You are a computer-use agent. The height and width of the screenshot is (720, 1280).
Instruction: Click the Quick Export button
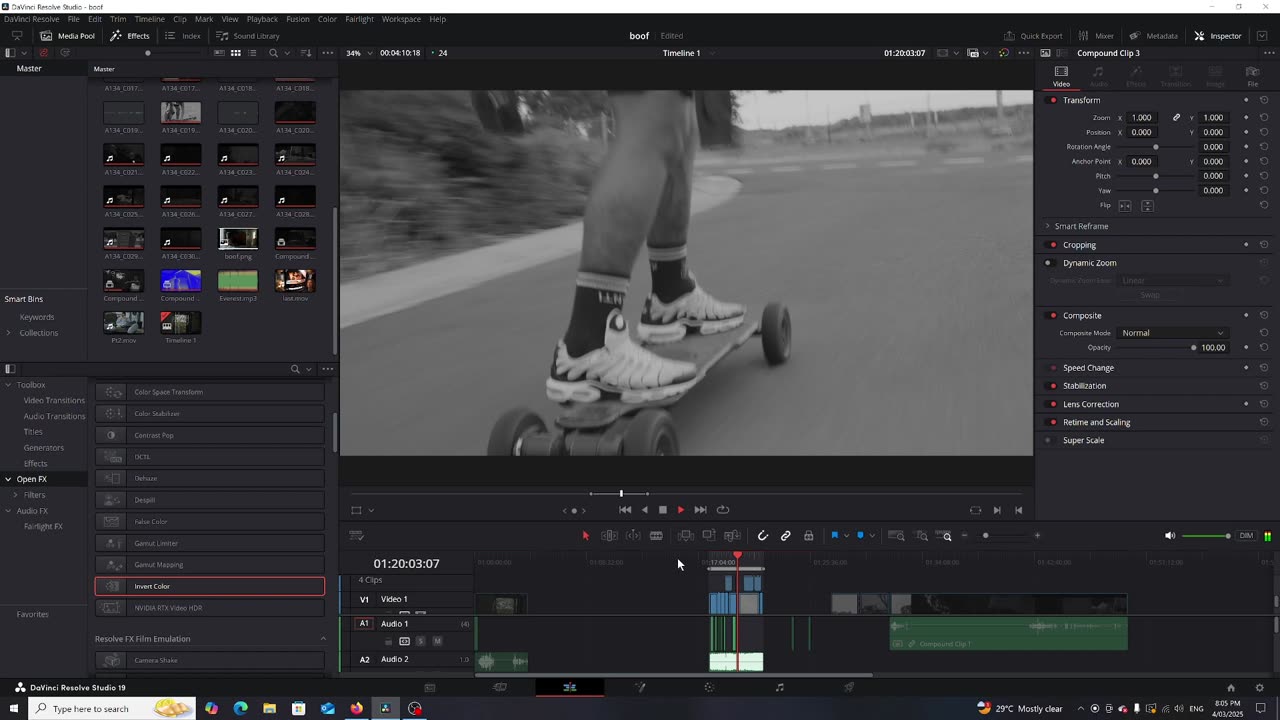pos(1033,36)
